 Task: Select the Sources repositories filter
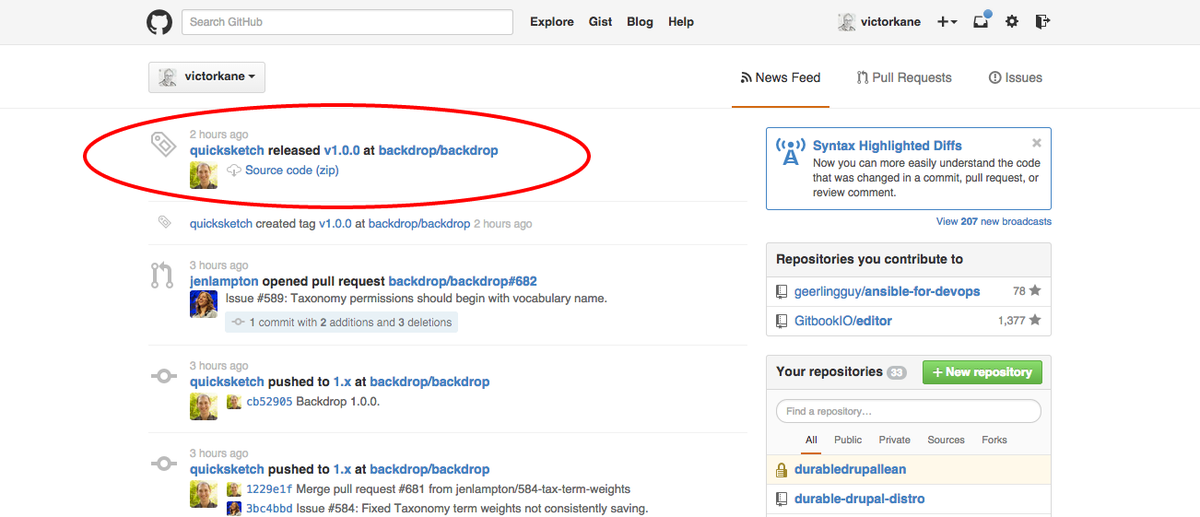pos(946,440)
